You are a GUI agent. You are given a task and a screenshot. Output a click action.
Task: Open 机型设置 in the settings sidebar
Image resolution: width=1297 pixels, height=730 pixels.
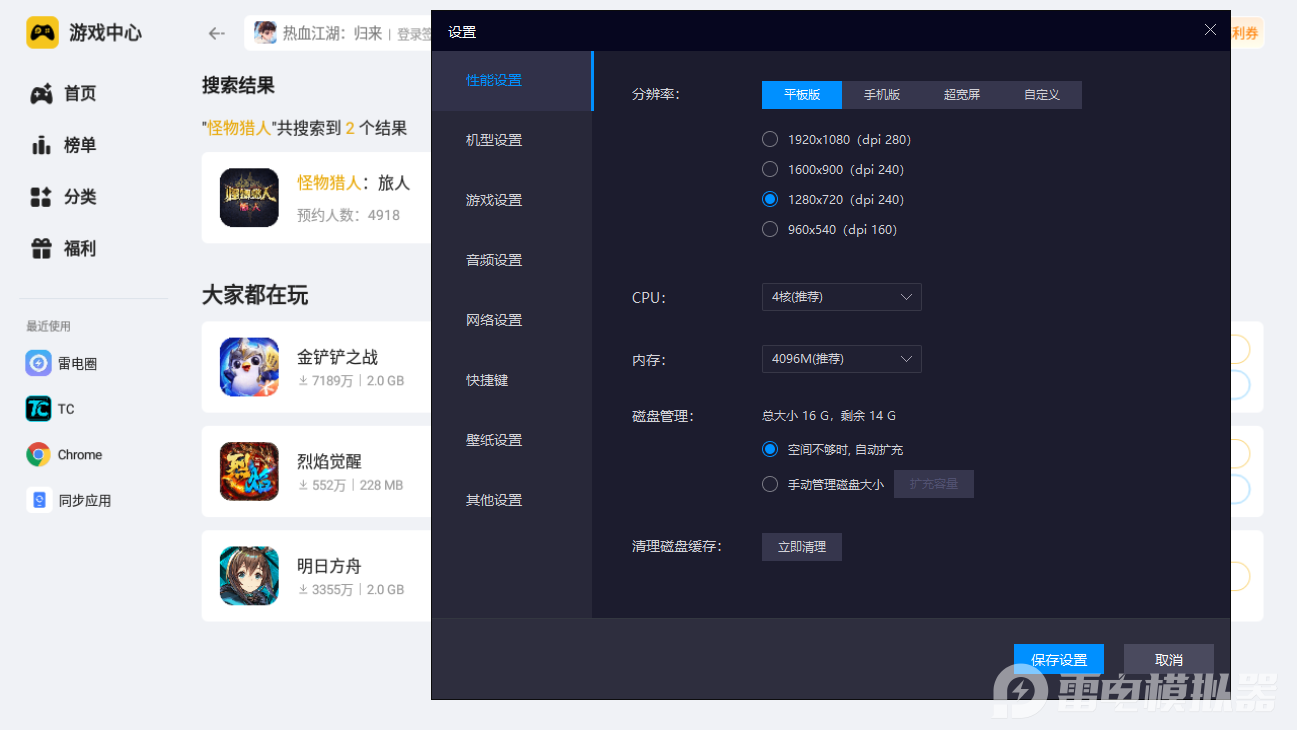494,140
